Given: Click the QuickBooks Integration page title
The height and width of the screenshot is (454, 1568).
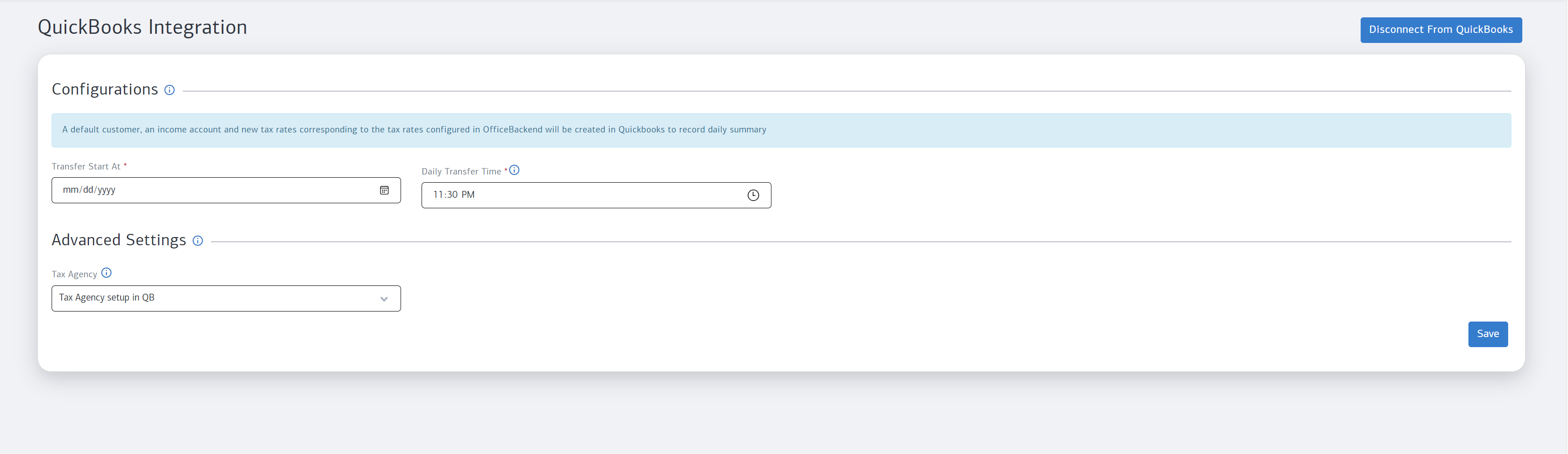Looking at the screenshot, I should coord(143,27).
